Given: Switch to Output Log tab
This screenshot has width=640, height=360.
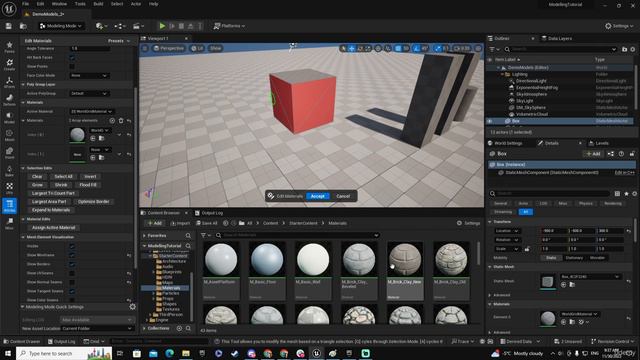Looking at the screenshot, I should [209, 213].
